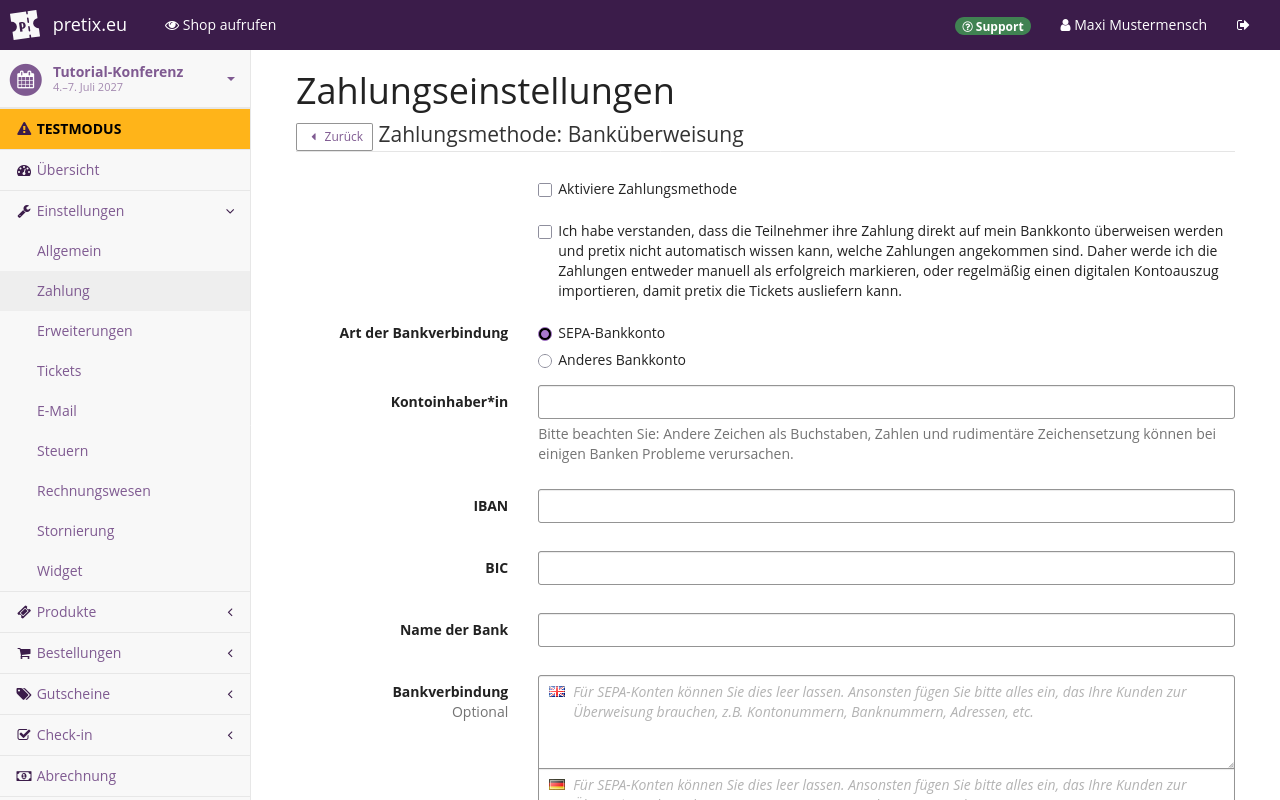1280x800 pixels.
Task: Expand the Produkte submenu chevron
Action: pyautogui.click(x=230, y=612)
